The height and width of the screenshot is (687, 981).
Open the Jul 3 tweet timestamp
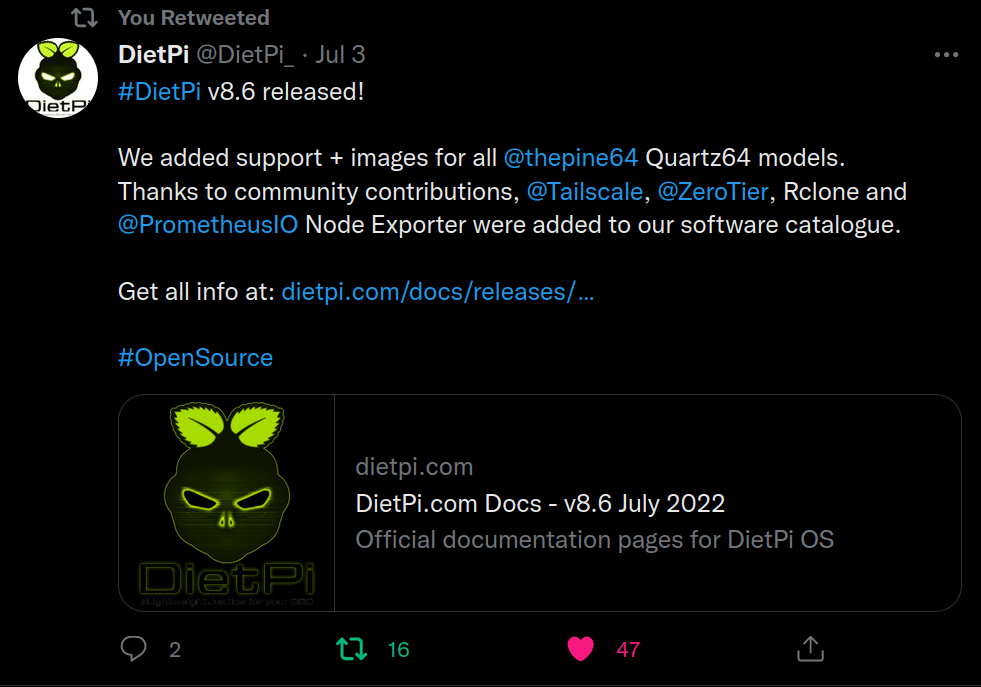click(340, 54)
